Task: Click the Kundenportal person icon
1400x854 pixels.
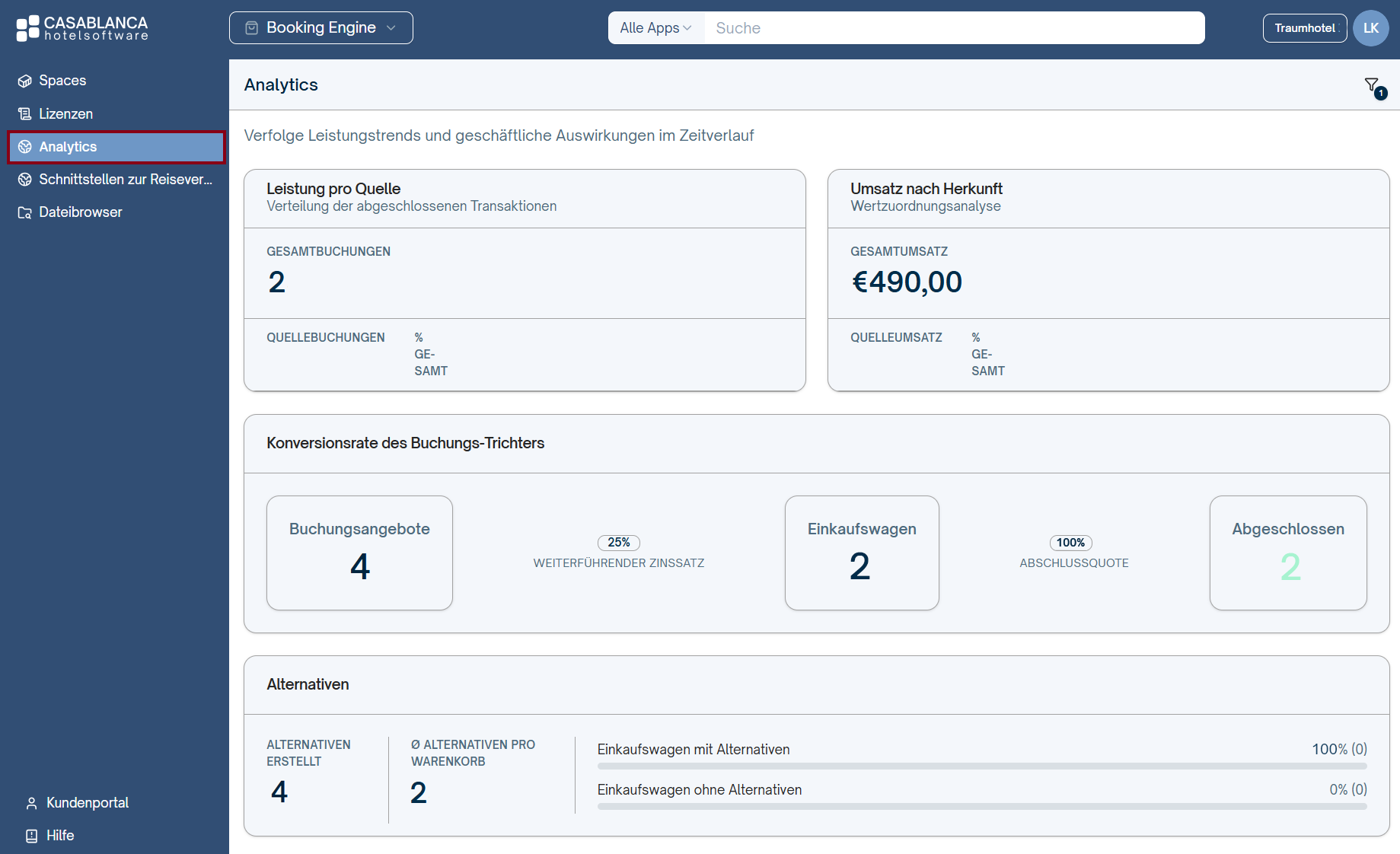Action: [x=32, y=803]
